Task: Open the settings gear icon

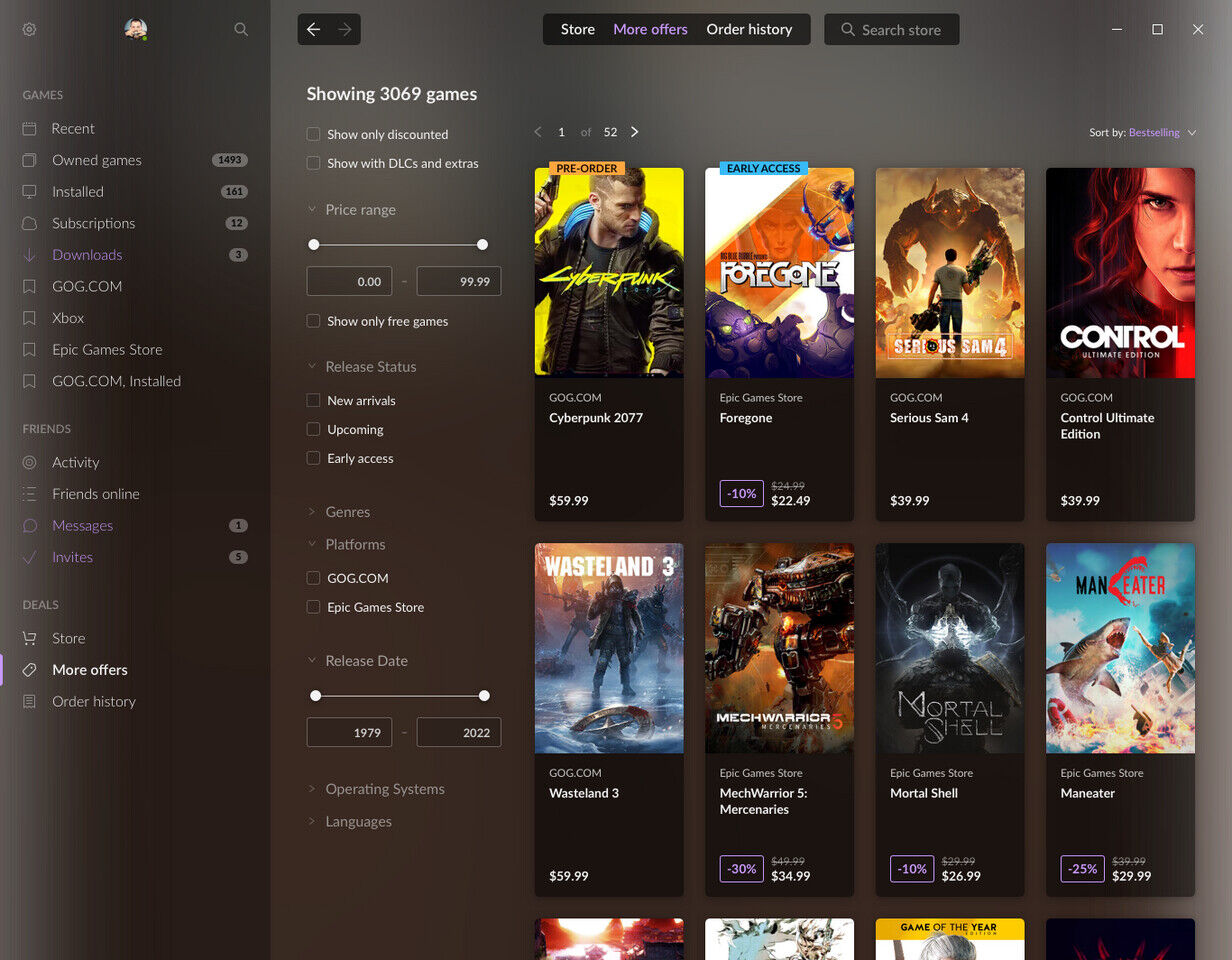Action: pos(29,30)
